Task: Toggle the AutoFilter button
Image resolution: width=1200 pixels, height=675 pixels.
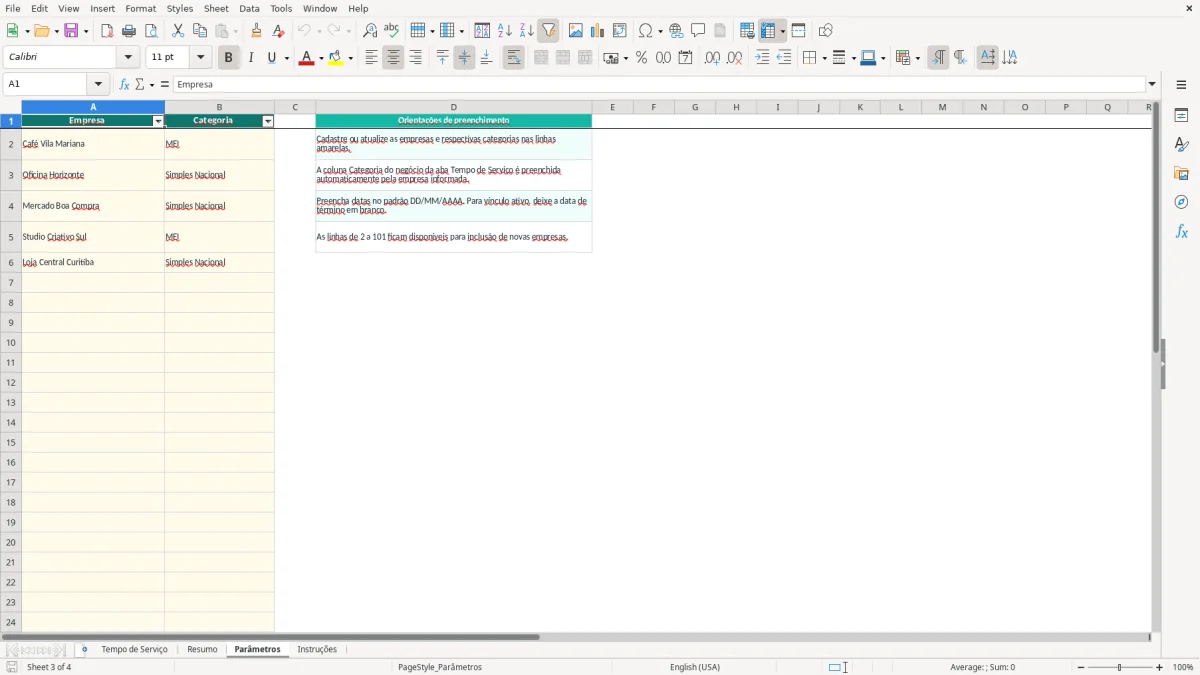Action: click(x=548, y=31)
